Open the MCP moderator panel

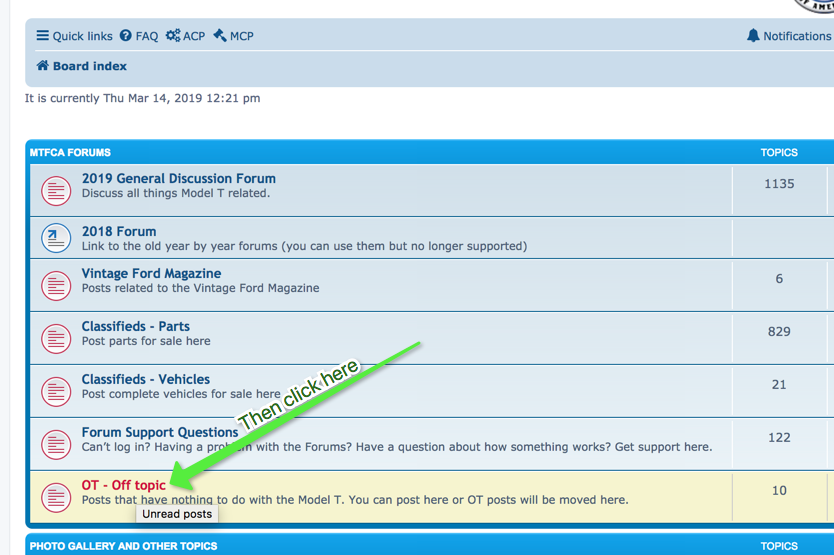pyautogui.click(x=234, y=36)
